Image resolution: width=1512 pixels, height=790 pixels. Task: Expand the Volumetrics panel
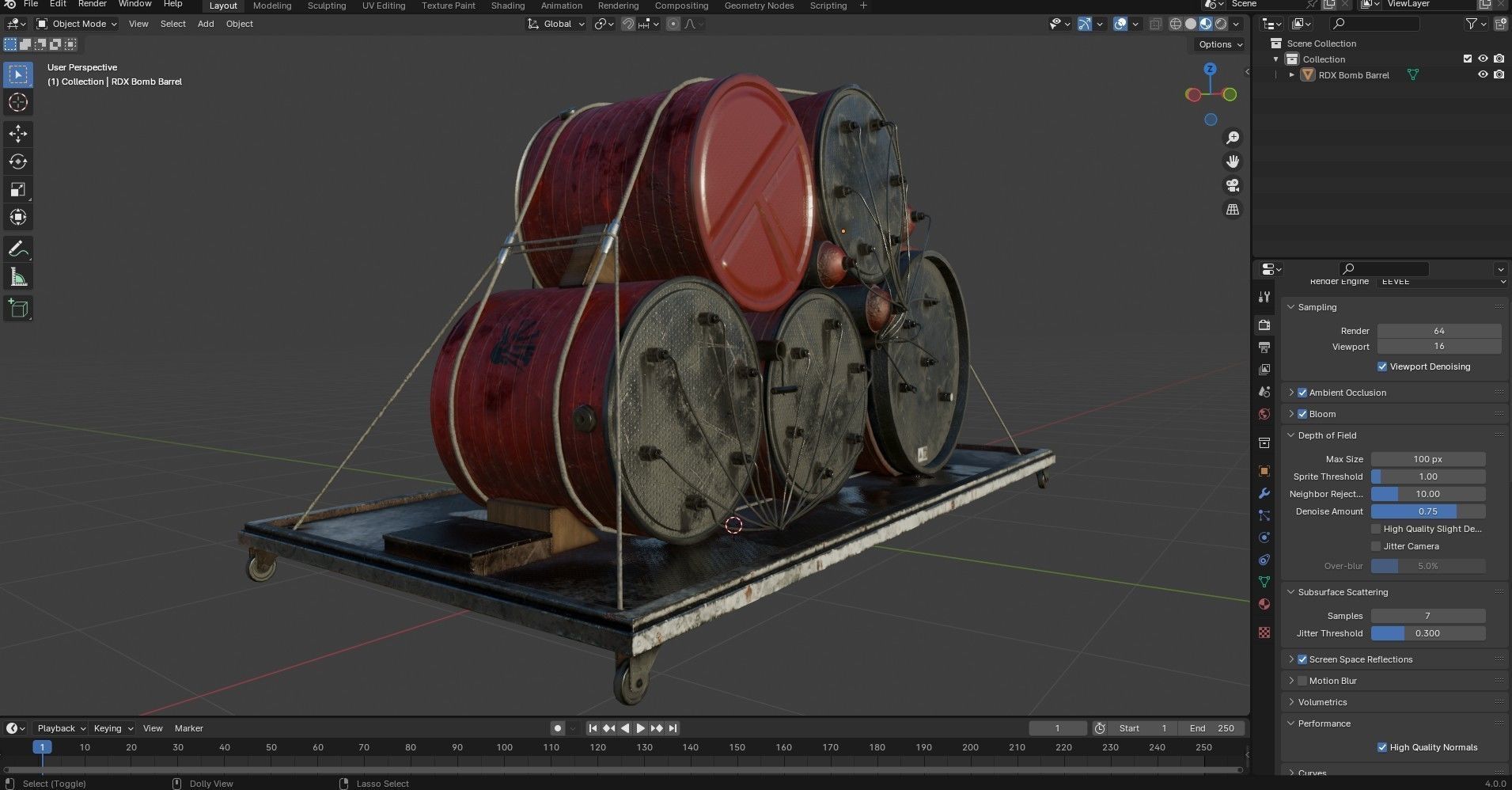(x=1291, y=702)
